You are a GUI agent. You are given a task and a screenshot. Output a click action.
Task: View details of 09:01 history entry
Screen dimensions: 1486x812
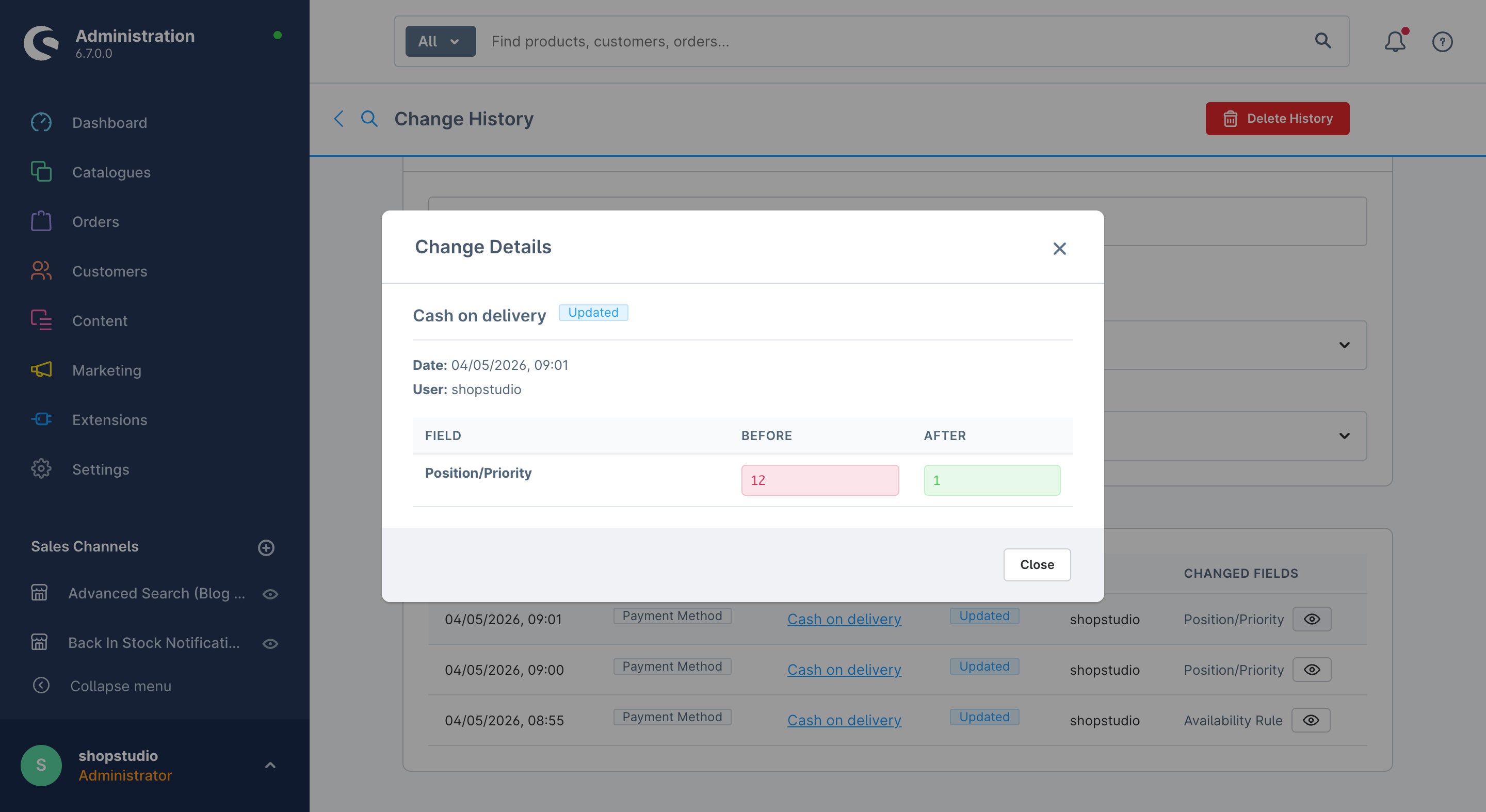point(1311,619)
